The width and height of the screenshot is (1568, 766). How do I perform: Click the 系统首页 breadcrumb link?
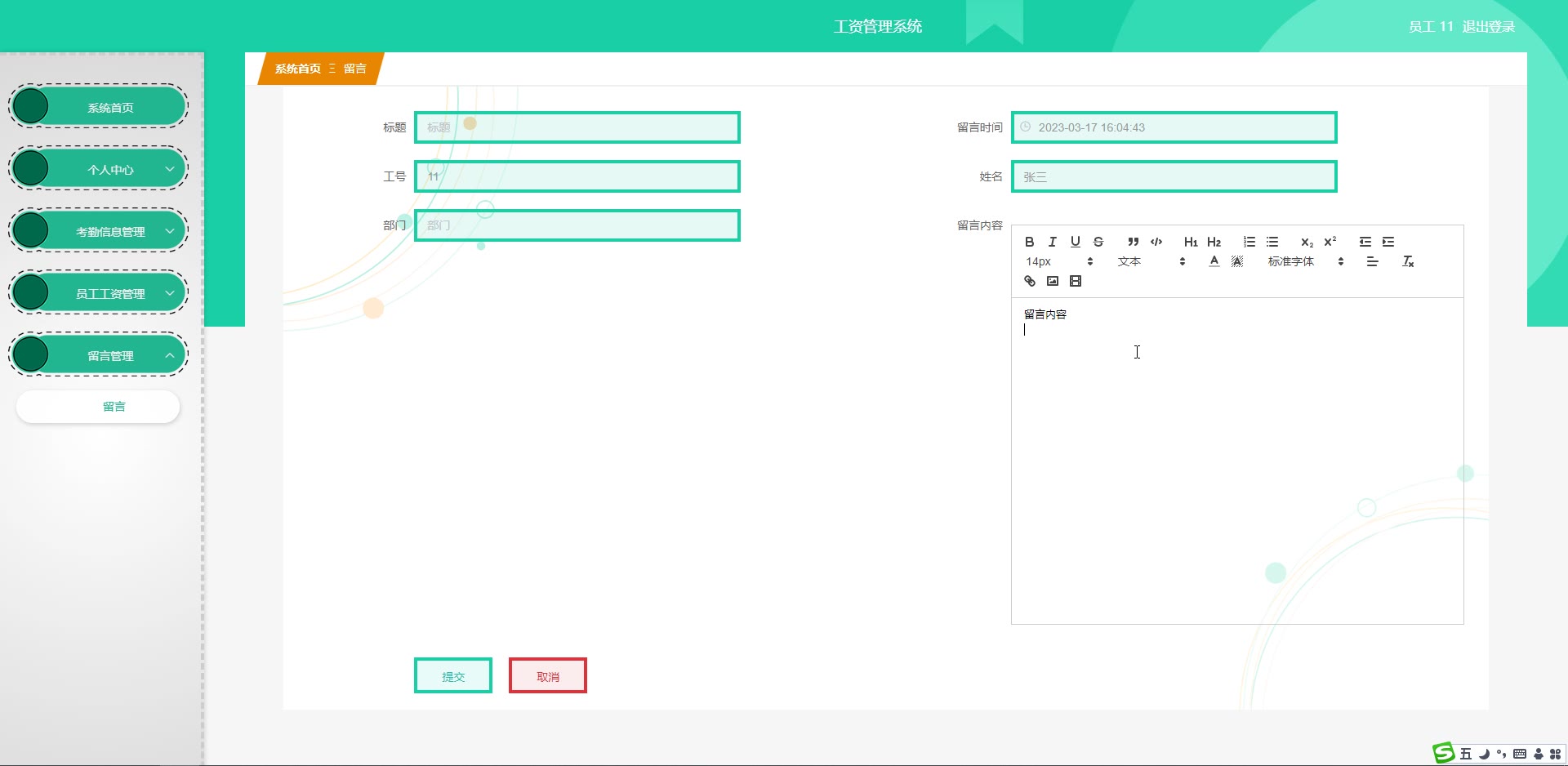tap(297, 69)
